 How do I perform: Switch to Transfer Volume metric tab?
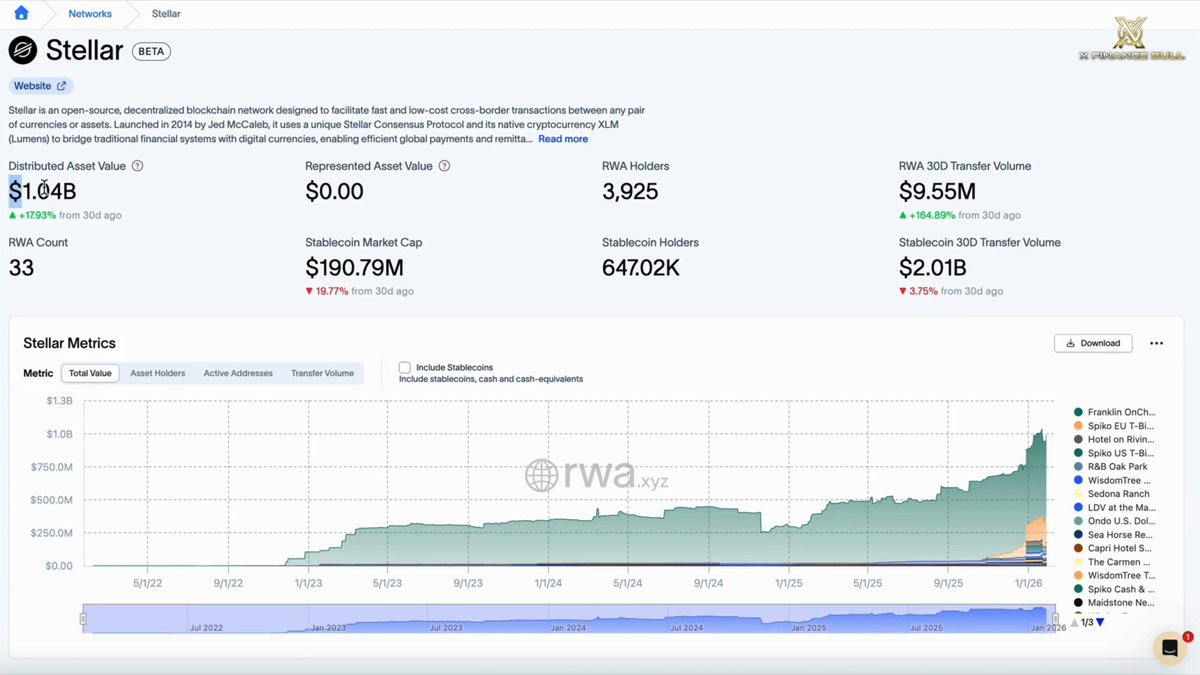tap(322, 373)
